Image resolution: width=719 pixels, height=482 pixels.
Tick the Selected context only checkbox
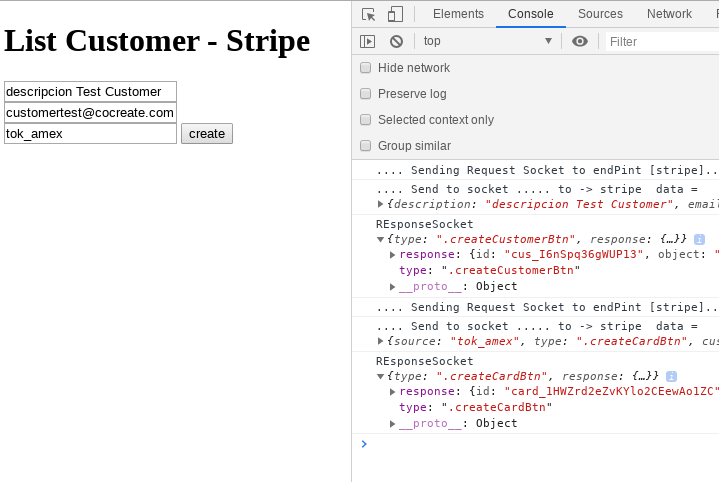(x=366, y=120)
